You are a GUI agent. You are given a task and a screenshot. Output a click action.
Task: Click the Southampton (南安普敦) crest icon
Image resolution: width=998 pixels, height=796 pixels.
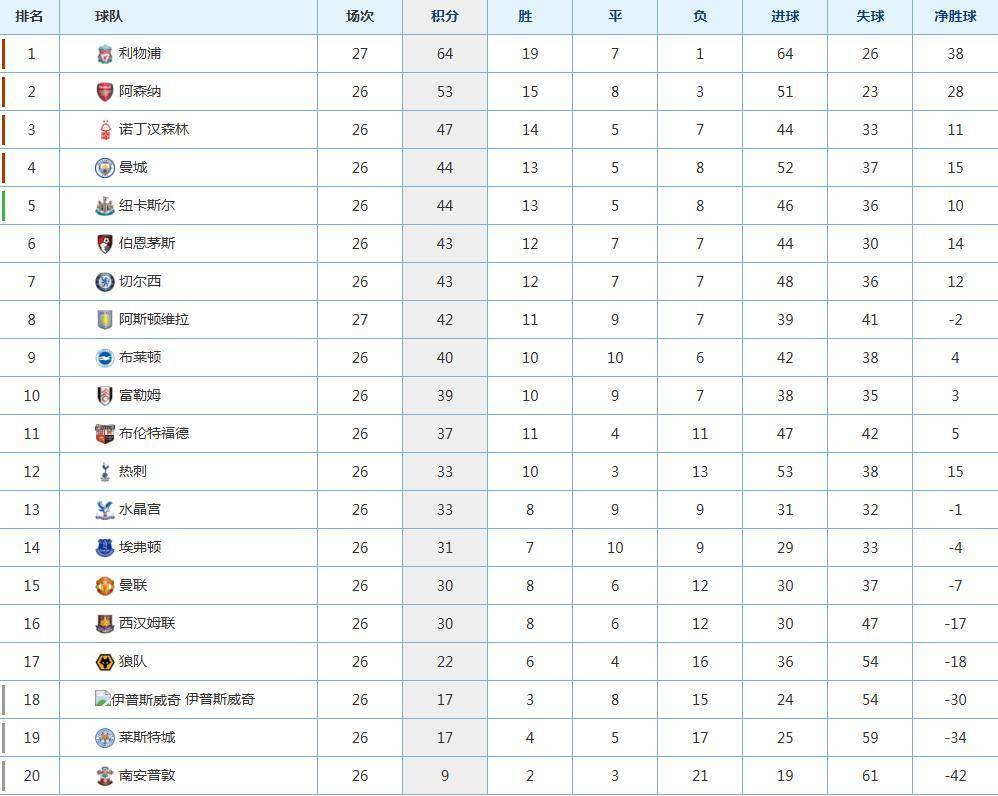coord(105,776)
